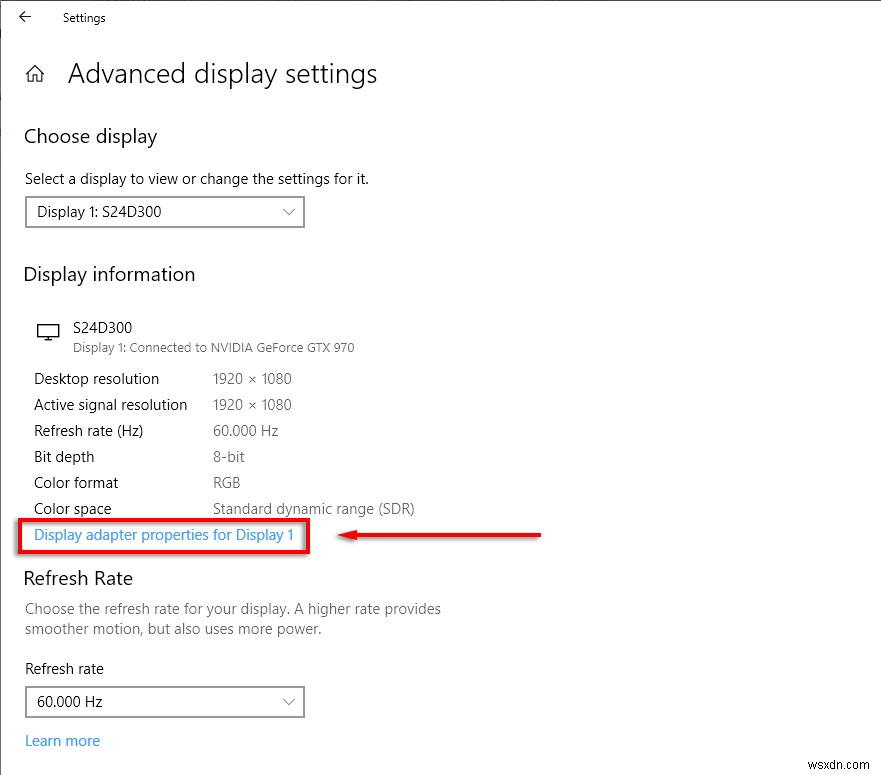Select the Settings label at the top

click(x=83, y=17)
